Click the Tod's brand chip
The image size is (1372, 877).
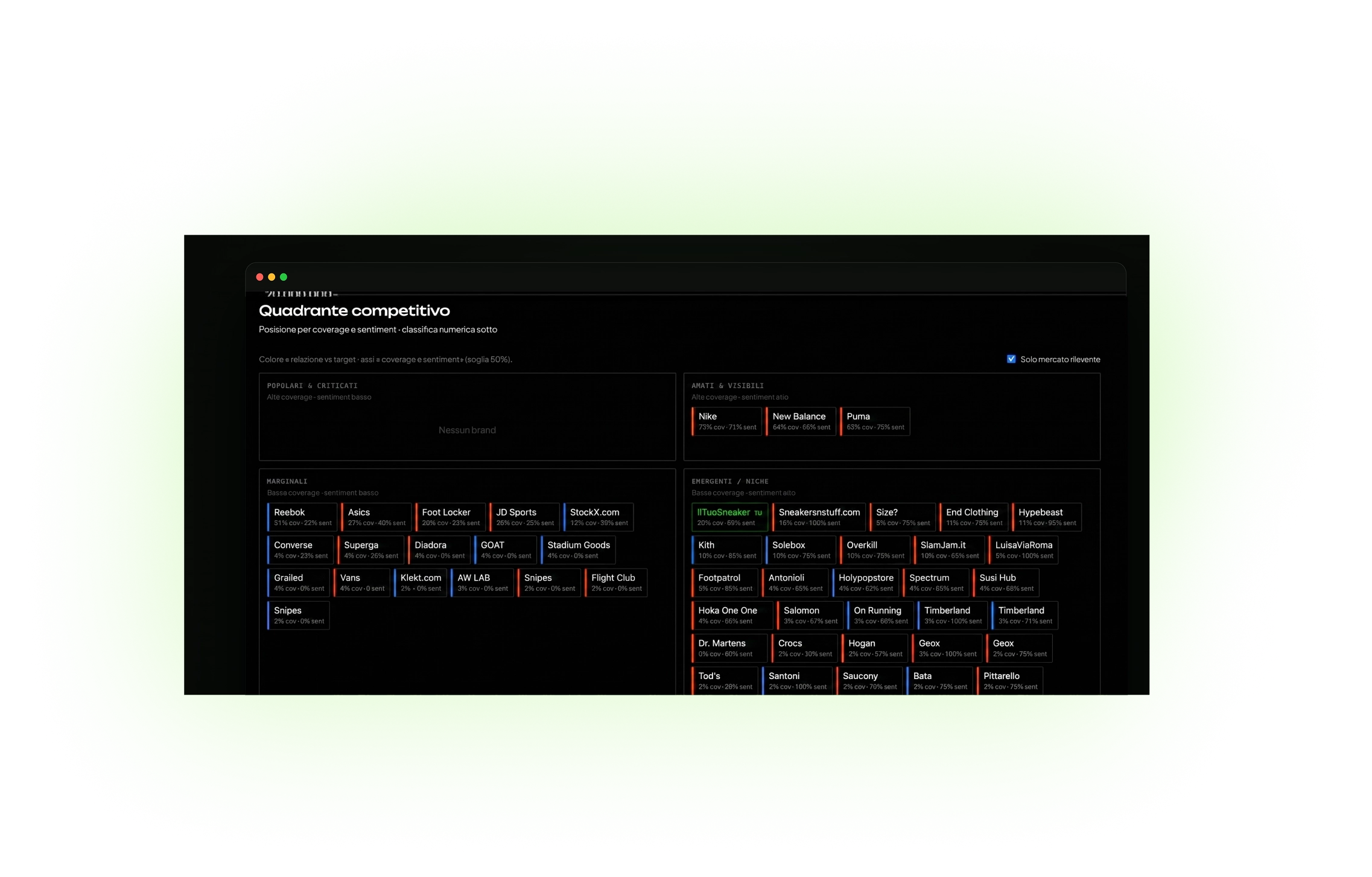tap(725, 681)
